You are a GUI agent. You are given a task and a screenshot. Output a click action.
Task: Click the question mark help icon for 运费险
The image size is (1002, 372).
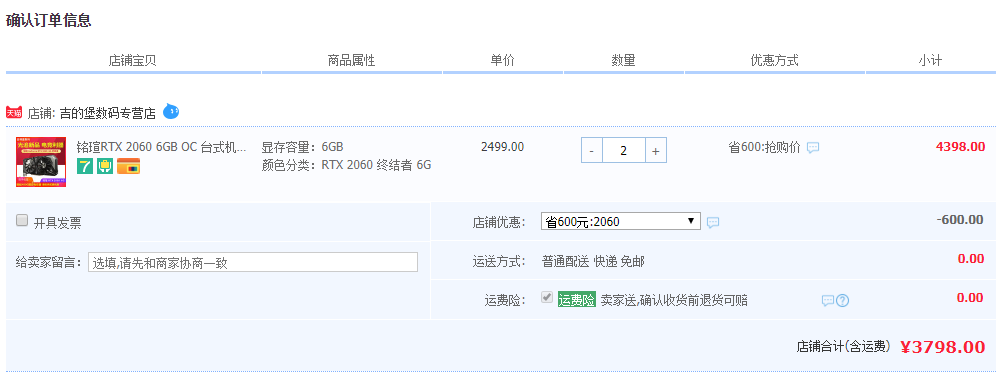coord(842,300)
